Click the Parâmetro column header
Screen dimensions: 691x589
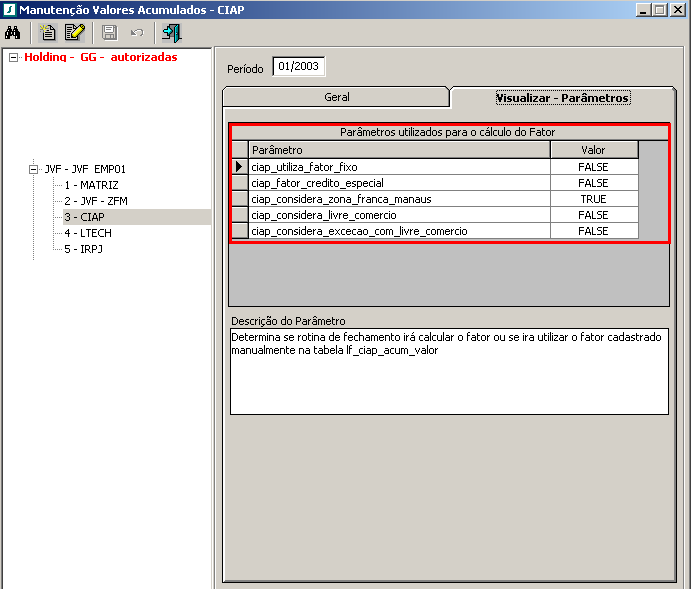[399, 150]
